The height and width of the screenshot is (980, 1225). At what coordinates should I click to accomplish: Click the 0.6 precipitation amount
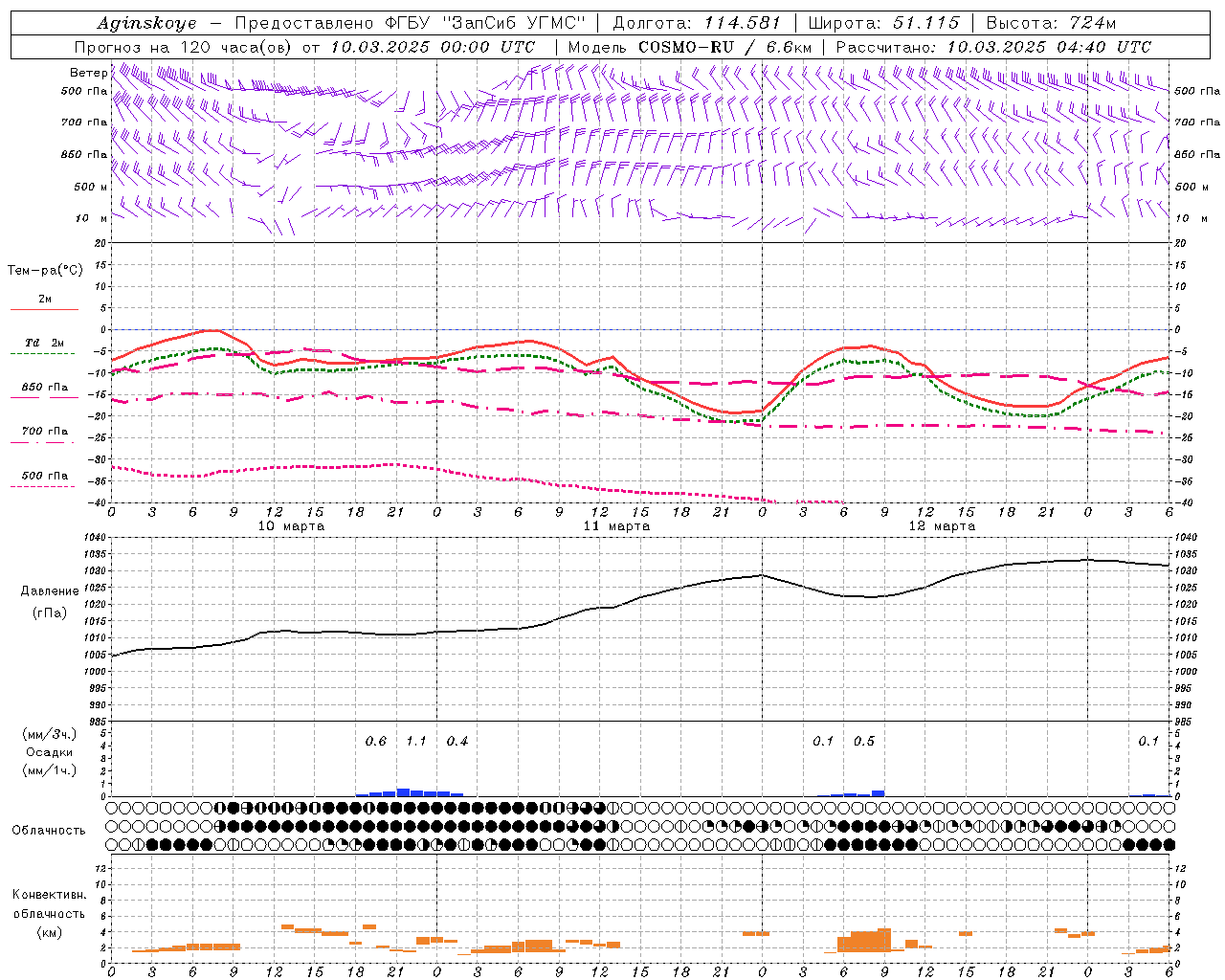tap(376, 742)
